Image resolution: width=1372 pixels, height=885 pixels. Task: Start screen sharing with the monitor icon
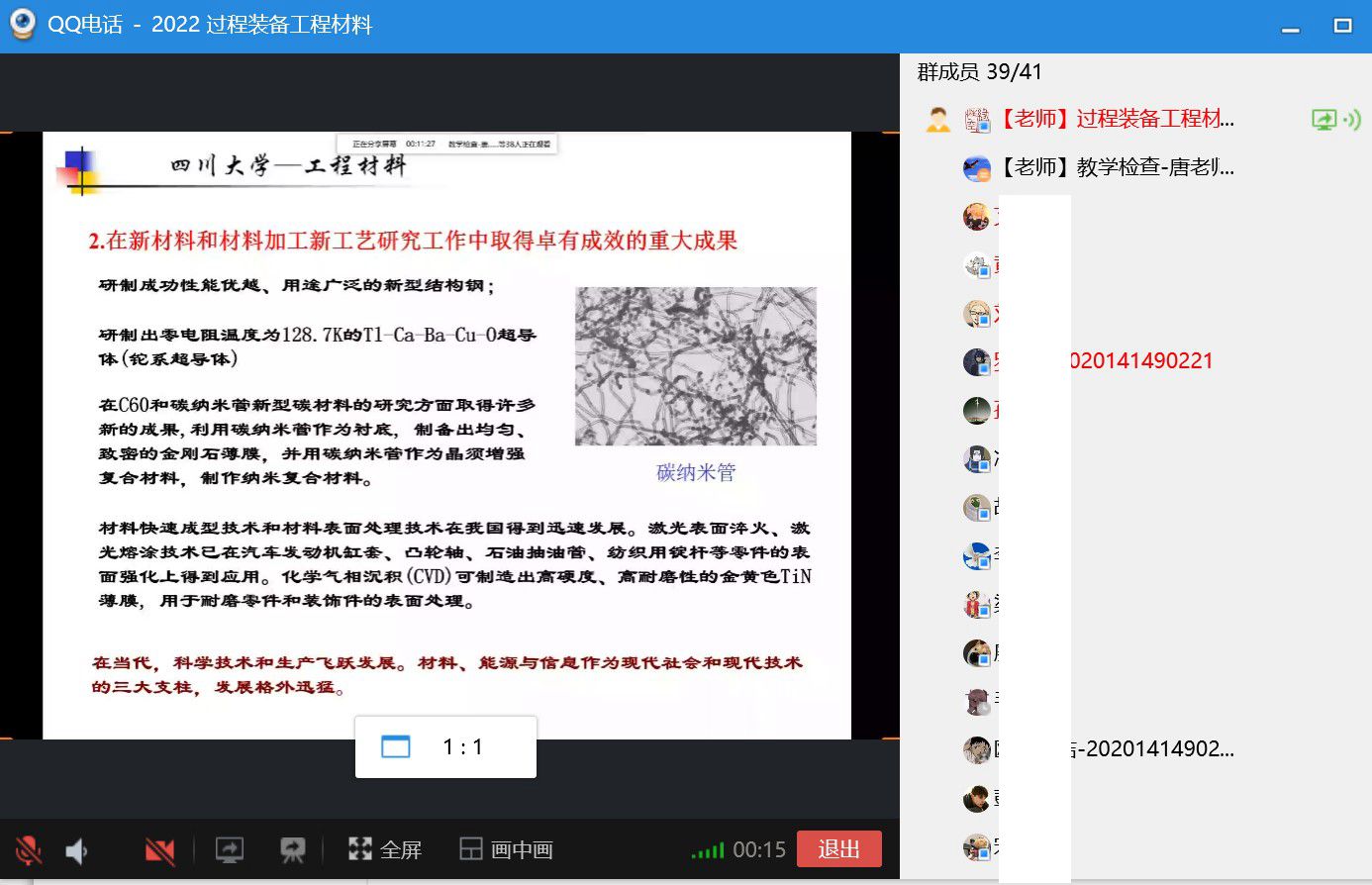coord(229,850)
